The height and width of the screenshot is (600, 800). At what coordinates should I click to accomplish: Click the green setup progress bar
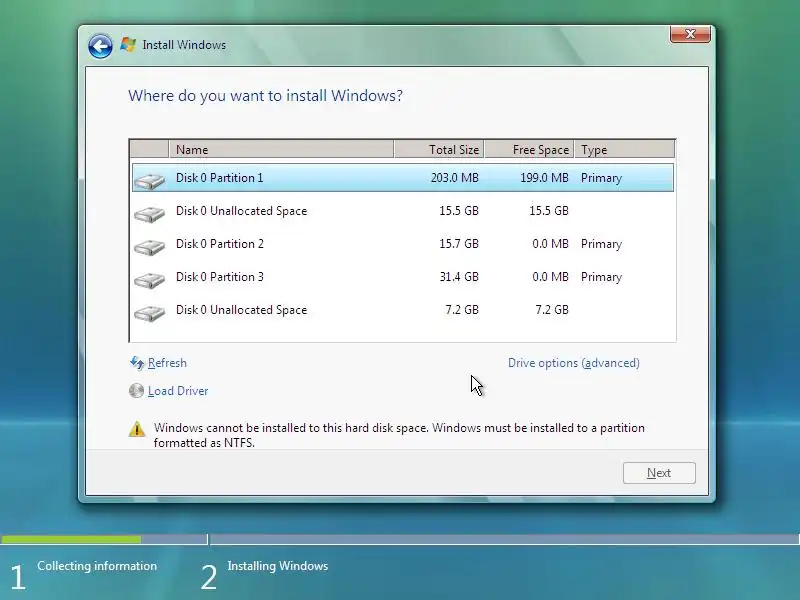click(71, 539)
